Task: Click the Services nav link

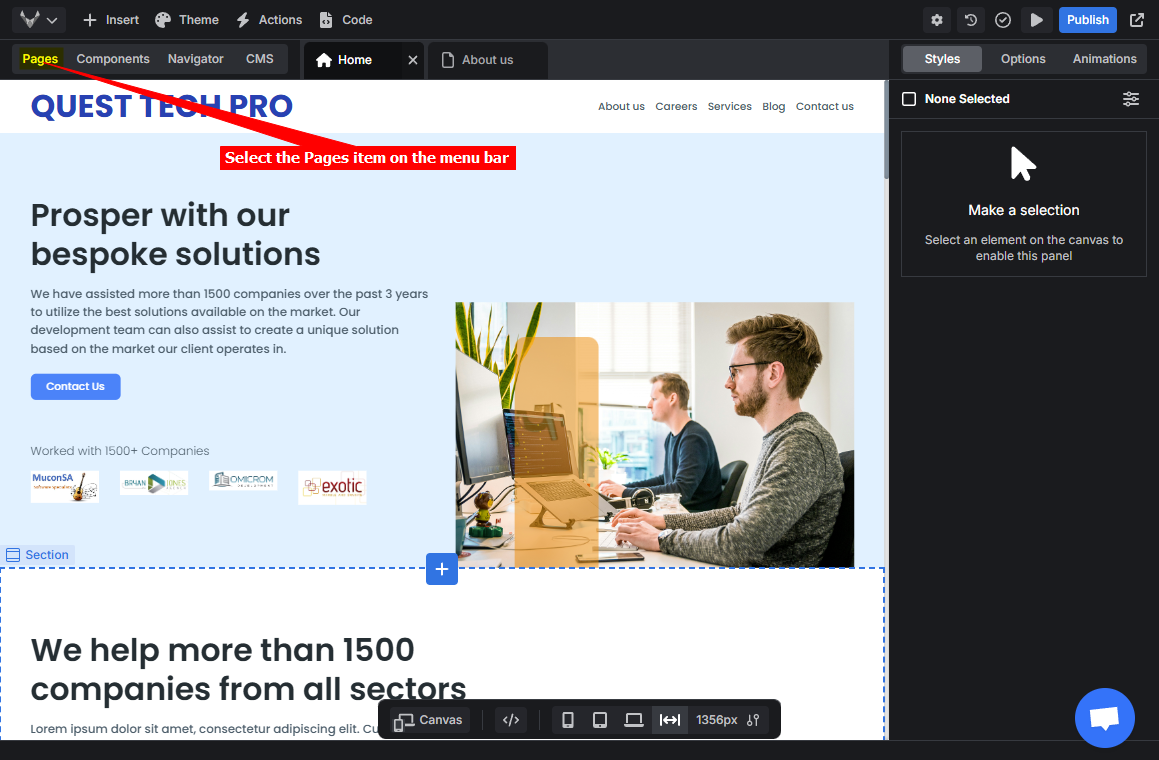Action: (x=730, y=106)
